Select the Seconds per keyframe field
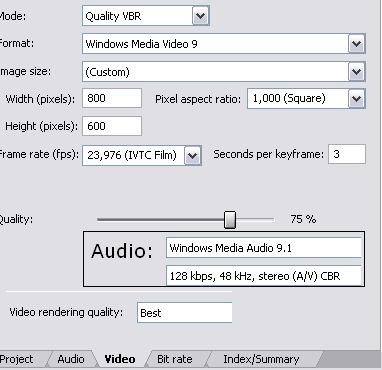The width and height of the screenshot is (382, 370). (x=347, y=154)
